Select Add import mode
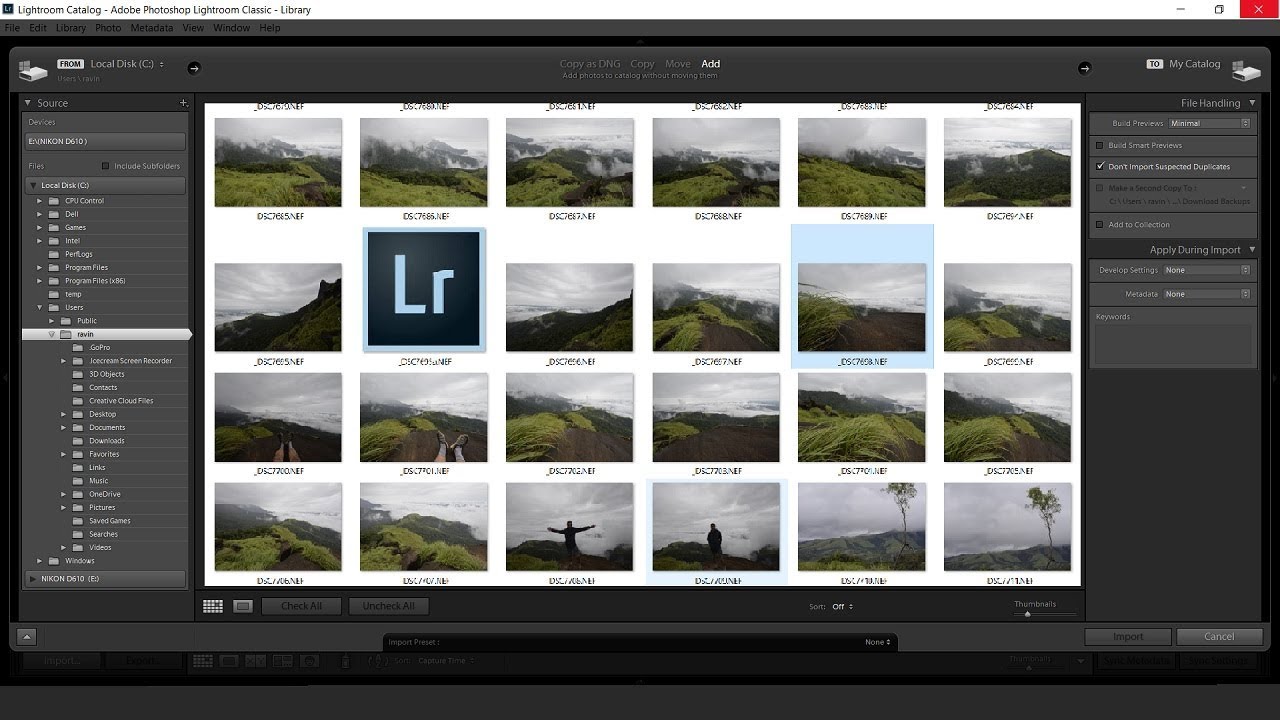This screenshot has width=1280, height=720. click(x=710, y=64)
